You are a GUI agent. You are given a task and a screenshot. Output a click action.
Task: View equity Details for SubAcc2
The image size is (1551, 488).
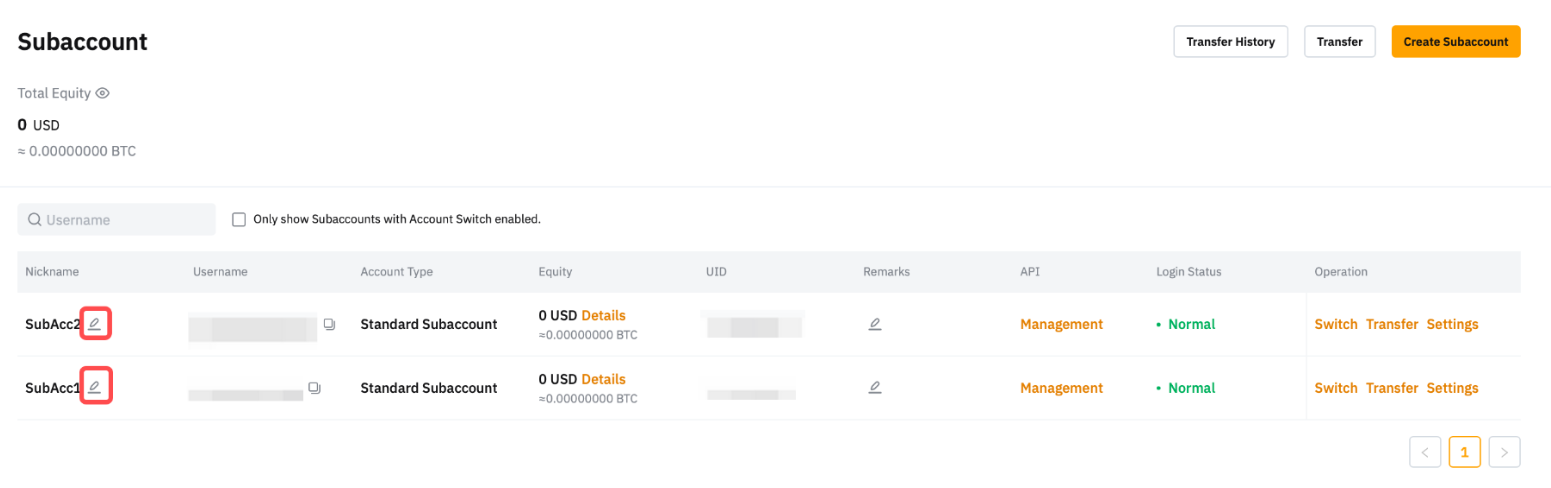[x=603, y=316]
